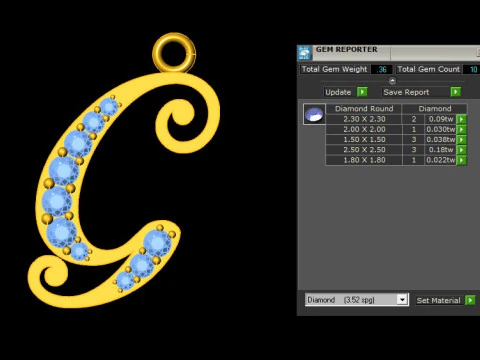Select the 1.80 X 1.80 row

pyautogui.click(x=396, y=160)
